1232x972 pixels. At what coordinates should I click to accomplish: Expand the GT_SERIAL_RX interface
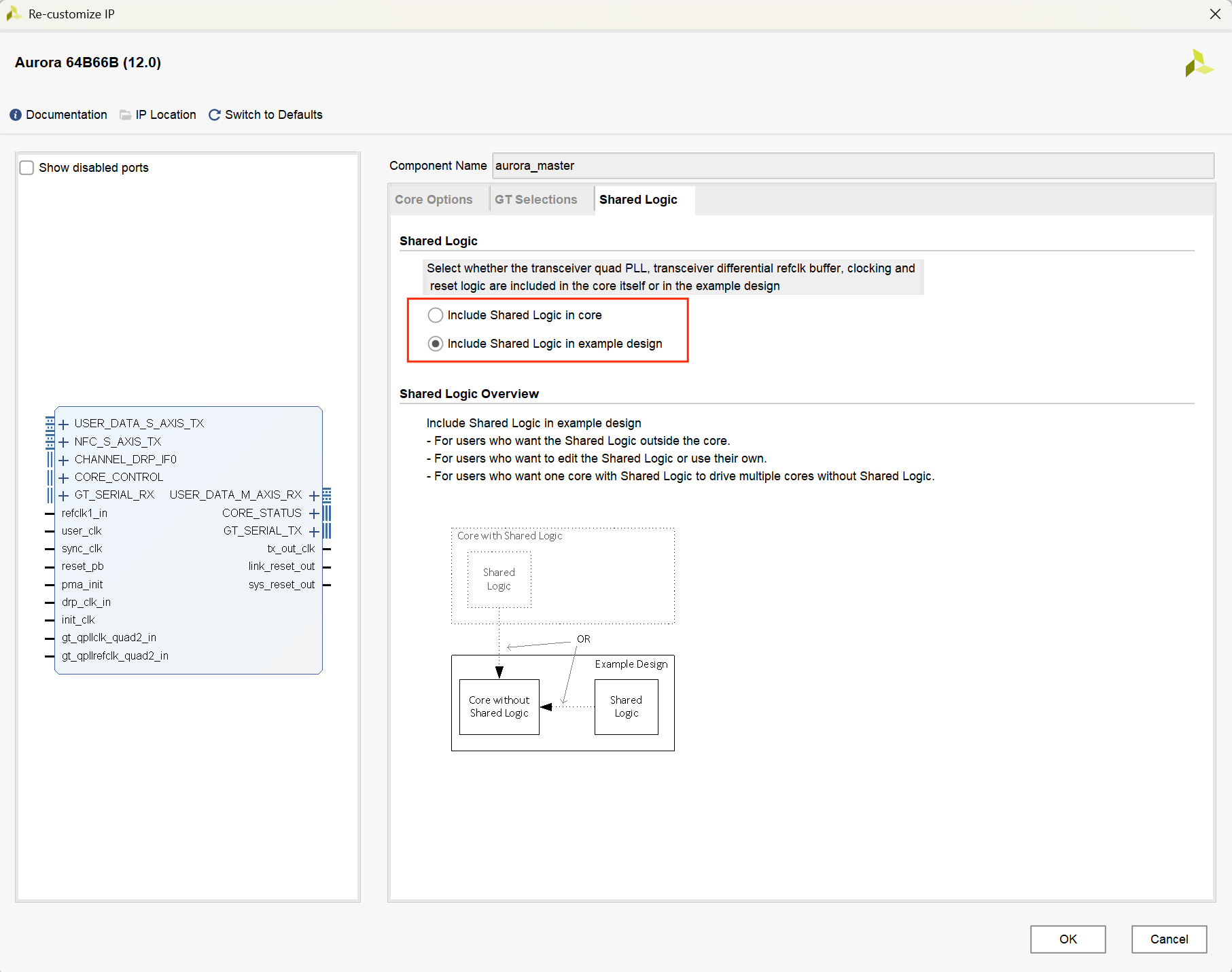point(63,494)
